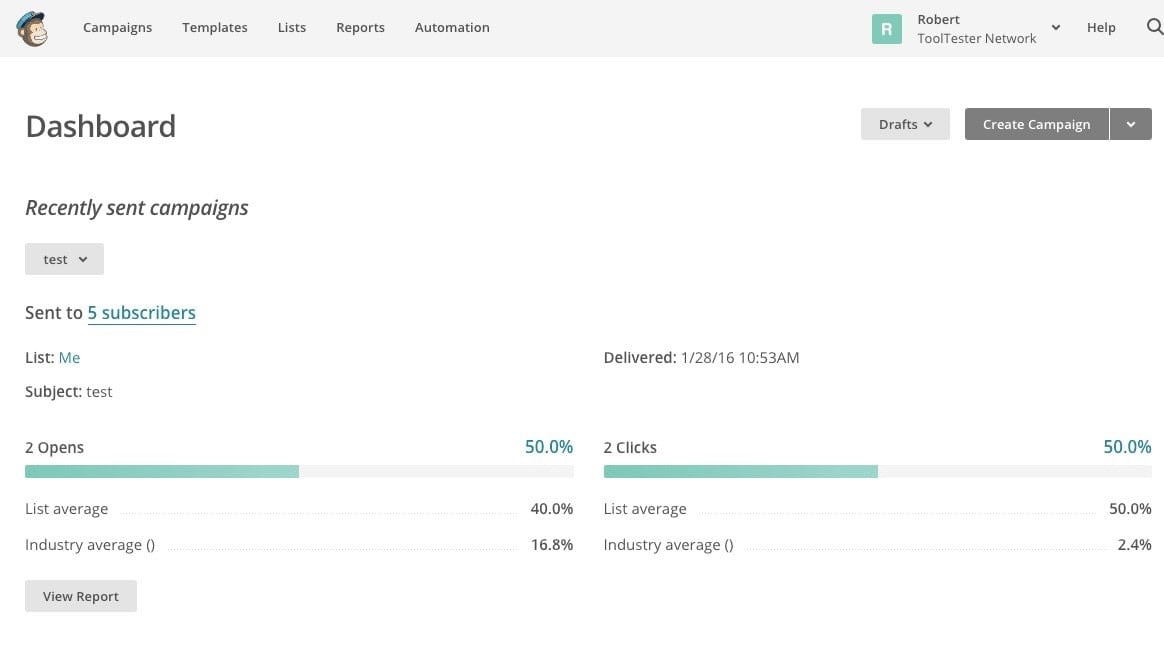Click the 2.4% industry average value
This screenshot has height=655, width=1164.
[x=1134, y=544]
